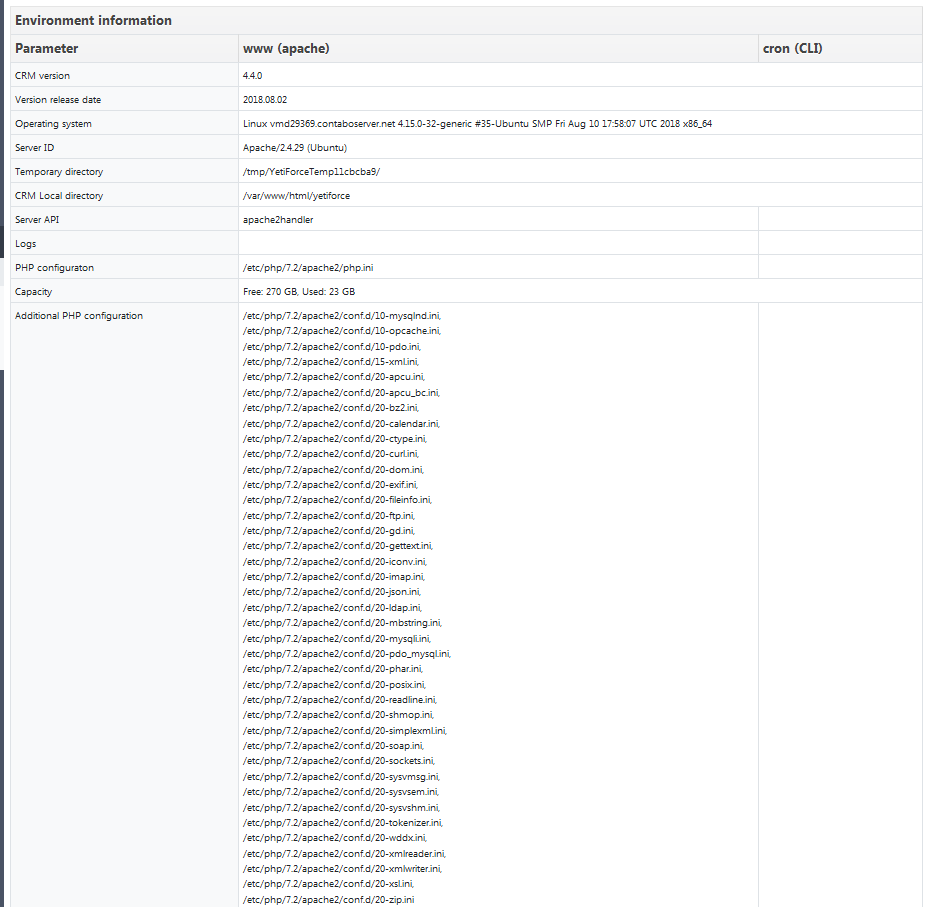This screenshot has height=907, width=930.
Task: Select the 'Free: 270 GB, Used: 23 GB' value
Action: point(299,292)
